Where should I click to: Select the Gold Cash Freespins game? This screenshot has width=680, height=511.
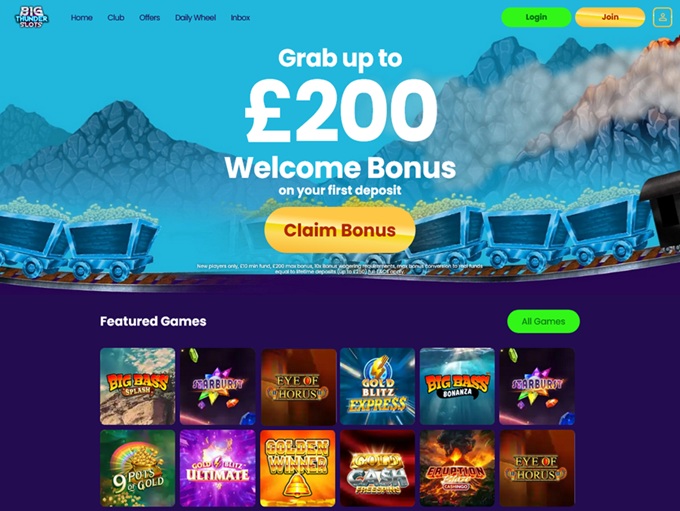(x=377, y=468)
